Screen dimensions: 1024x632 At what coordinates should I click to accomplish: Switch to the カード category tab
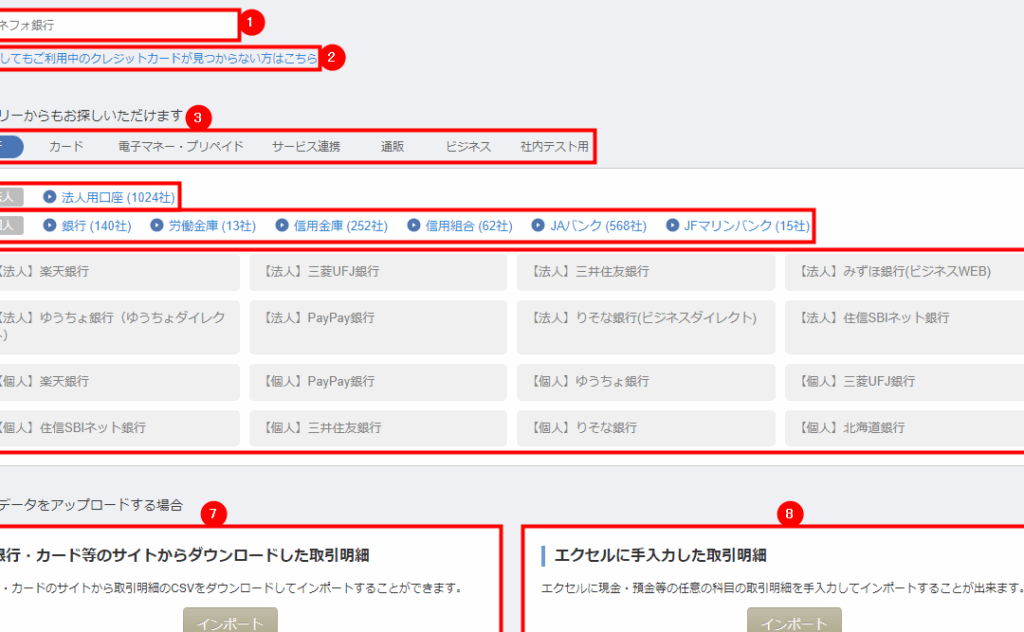click(66, 147)
